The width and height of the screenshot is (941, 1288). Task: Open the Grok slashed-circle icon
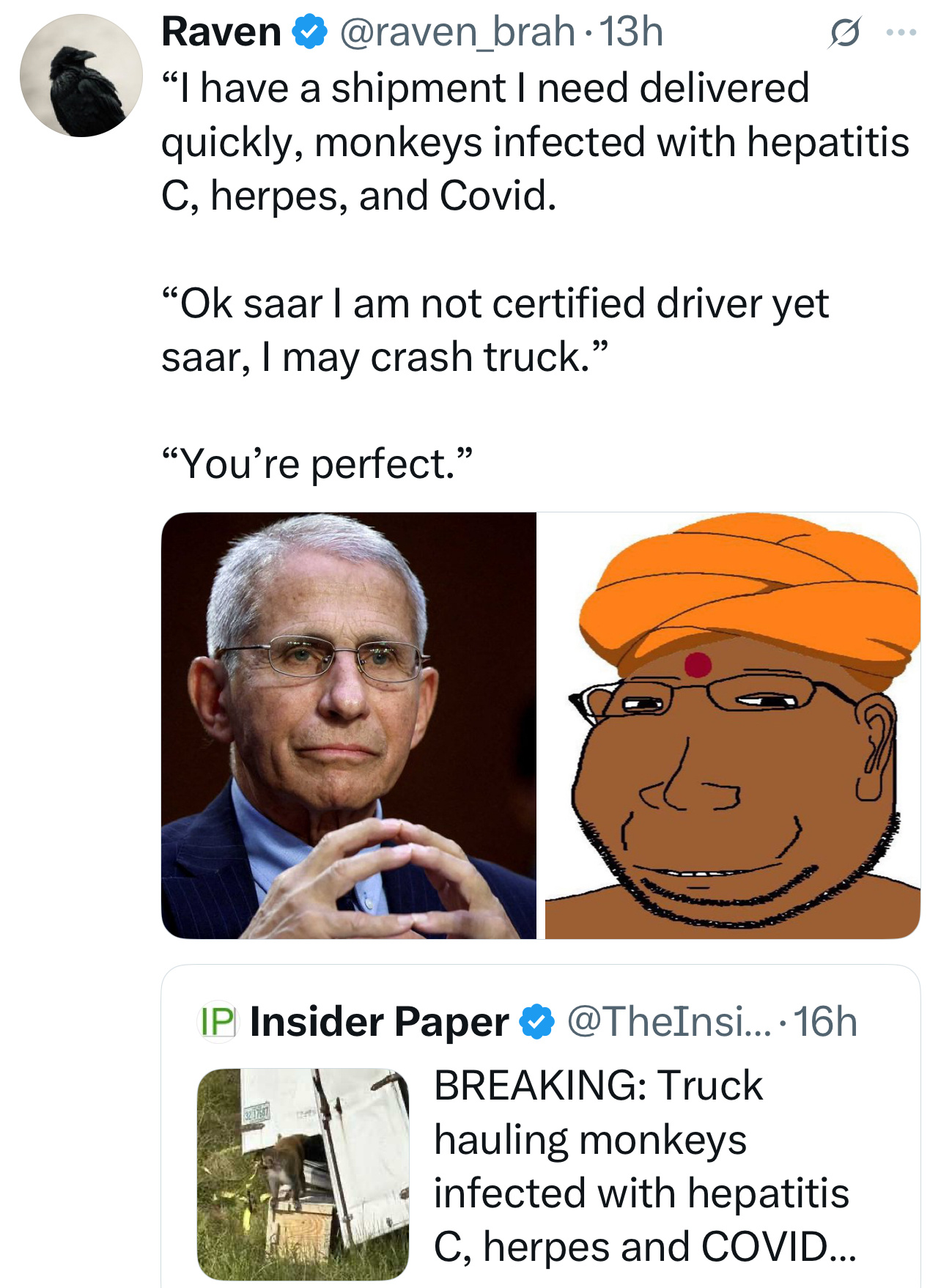point(844,33)
